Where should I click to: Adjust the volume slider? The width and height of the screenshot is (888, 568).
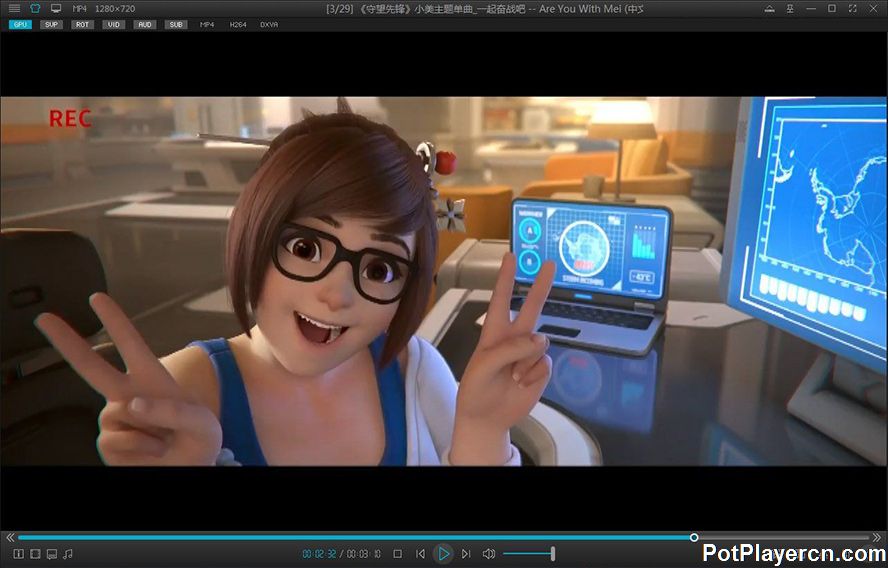tap(529, 554)
